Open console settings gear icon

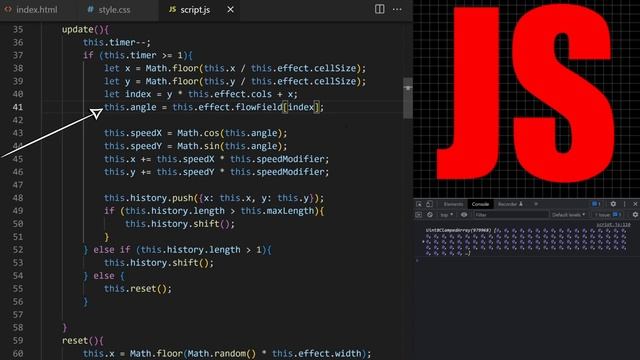tap(635, 214)
